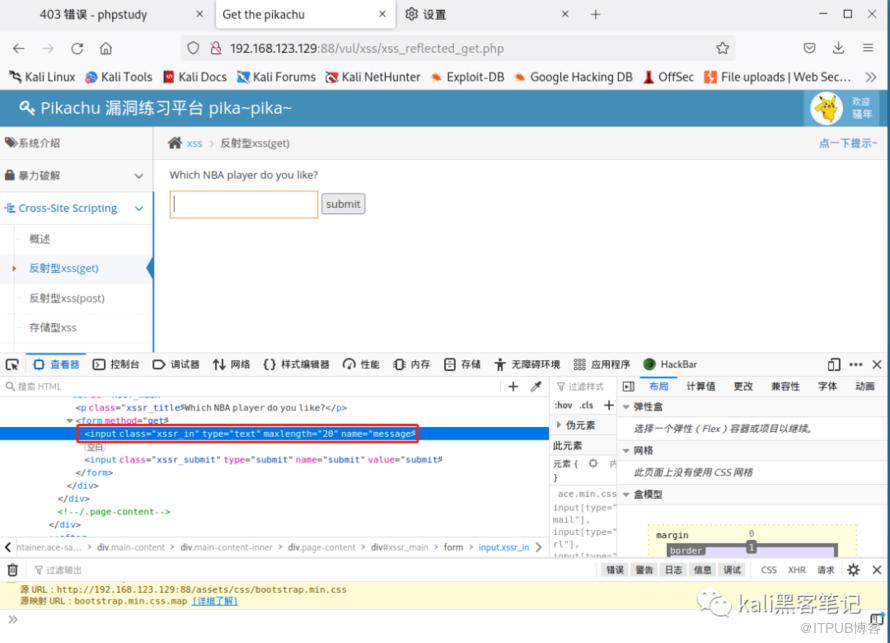Clear console with the trash icon

coord(12,570)
